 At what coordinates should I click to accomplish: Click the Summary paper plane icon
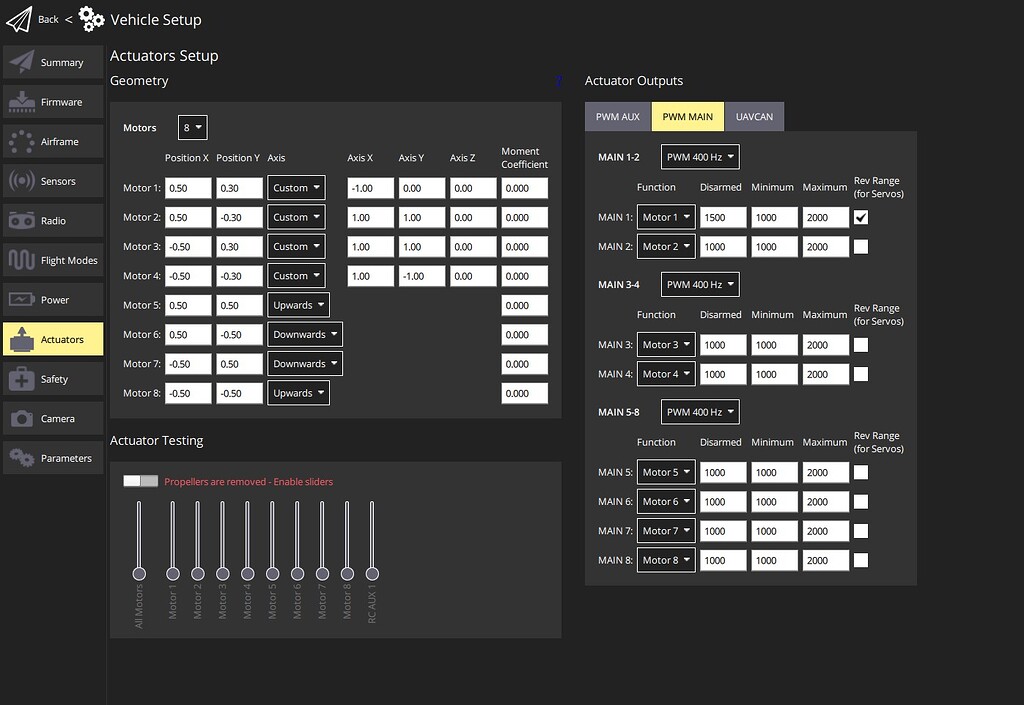22,62
